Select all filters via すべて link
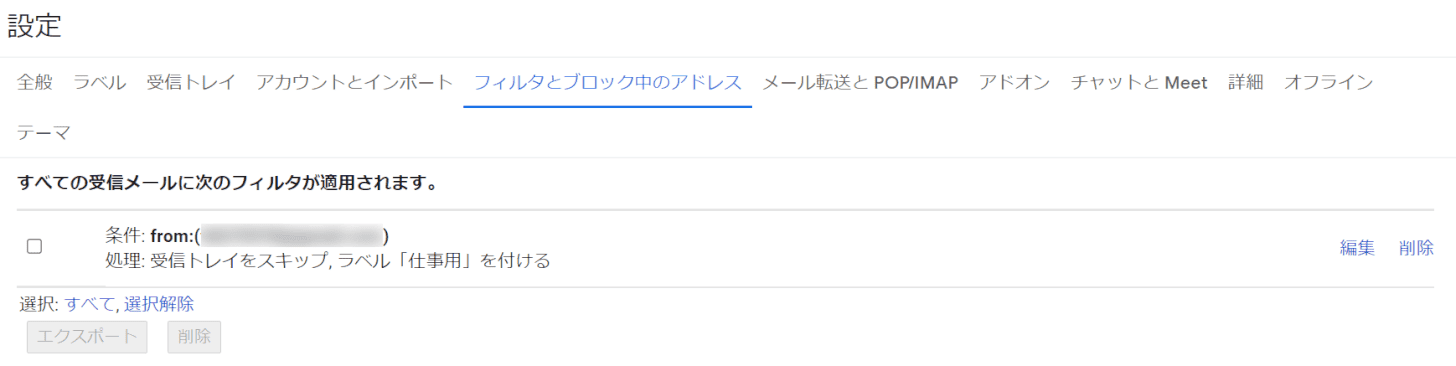1456x366 pixels. point(90,303)
